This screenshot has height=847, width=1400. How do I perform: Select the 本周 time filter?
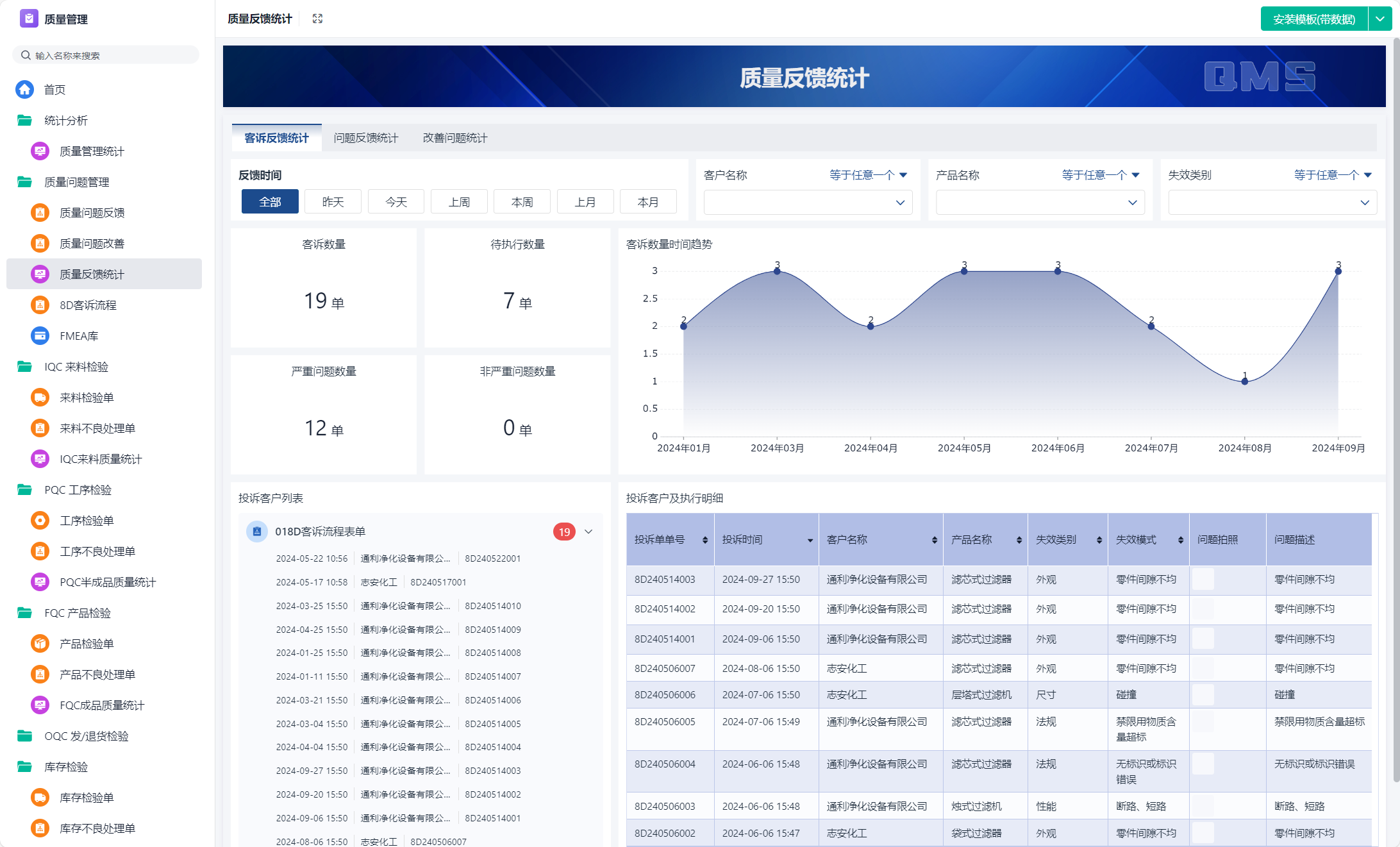coord(522,201)
